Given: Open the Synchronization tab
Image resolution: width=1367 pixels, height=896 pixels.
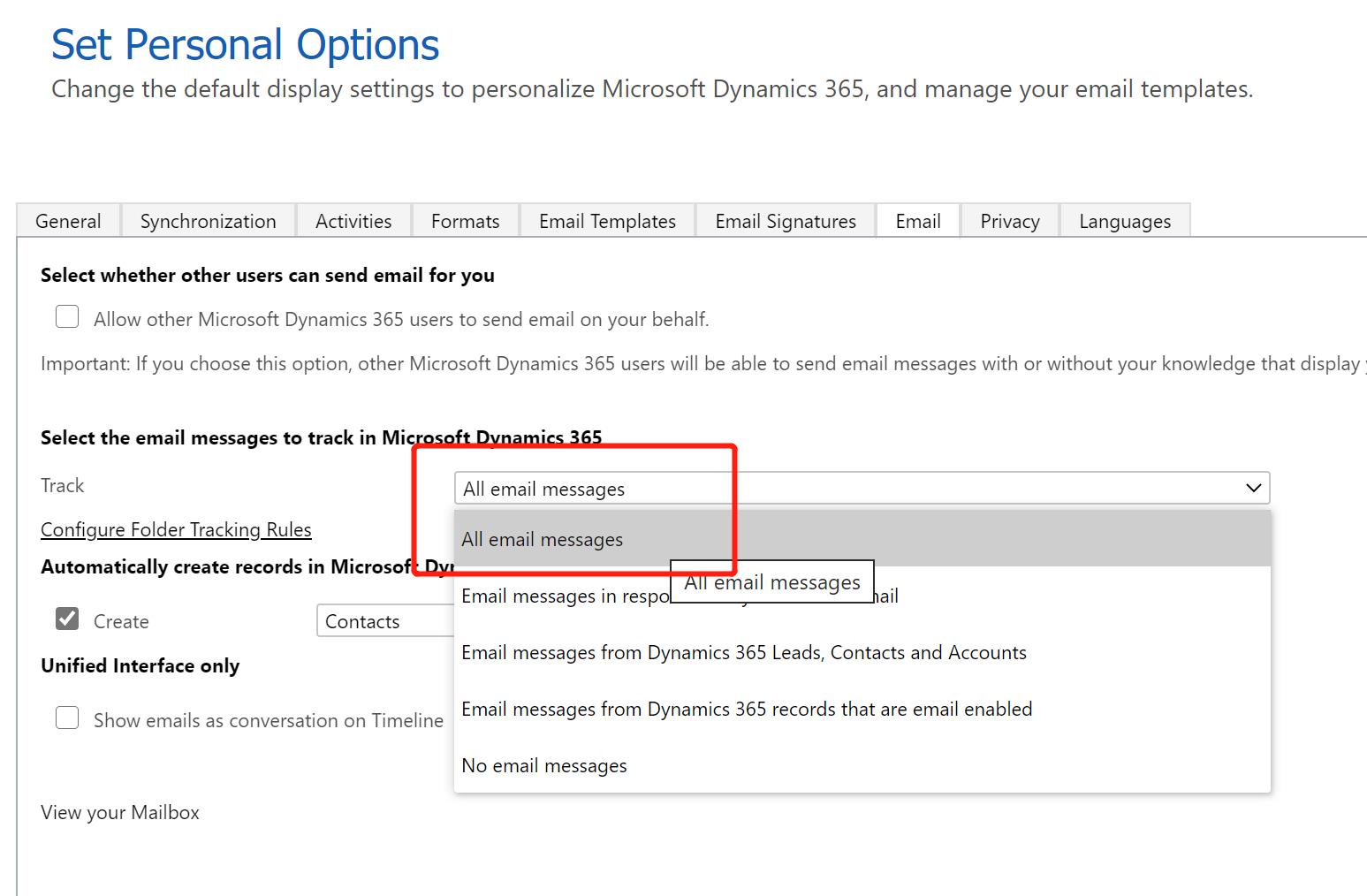Looking at the screenshot, I should [x=209, y=221].
